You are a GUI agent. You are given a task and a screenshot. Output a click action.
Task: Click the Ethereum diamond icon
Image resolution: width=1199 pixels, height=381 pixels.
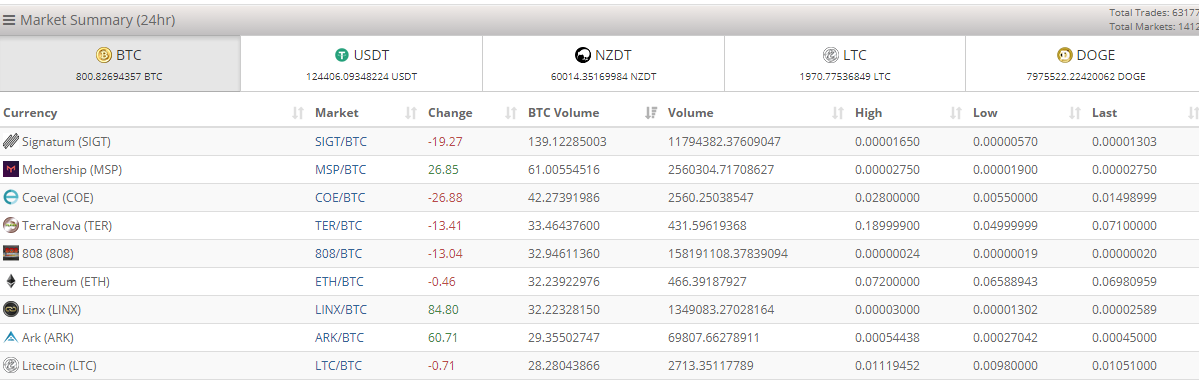(x=11, y=282)
